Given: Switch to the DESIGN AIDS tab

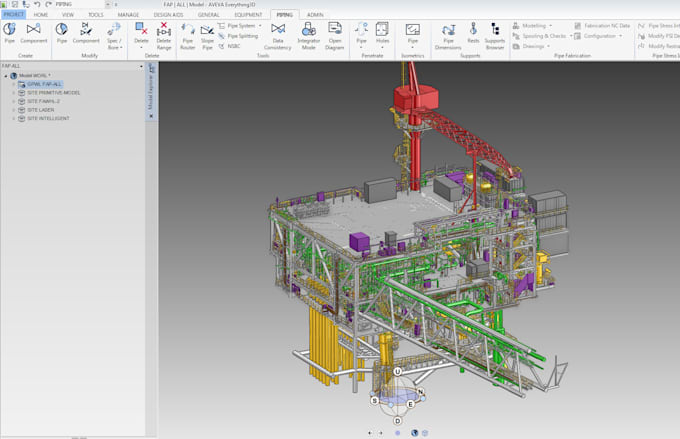Looking at the screenshot, I should pos(168,14).
